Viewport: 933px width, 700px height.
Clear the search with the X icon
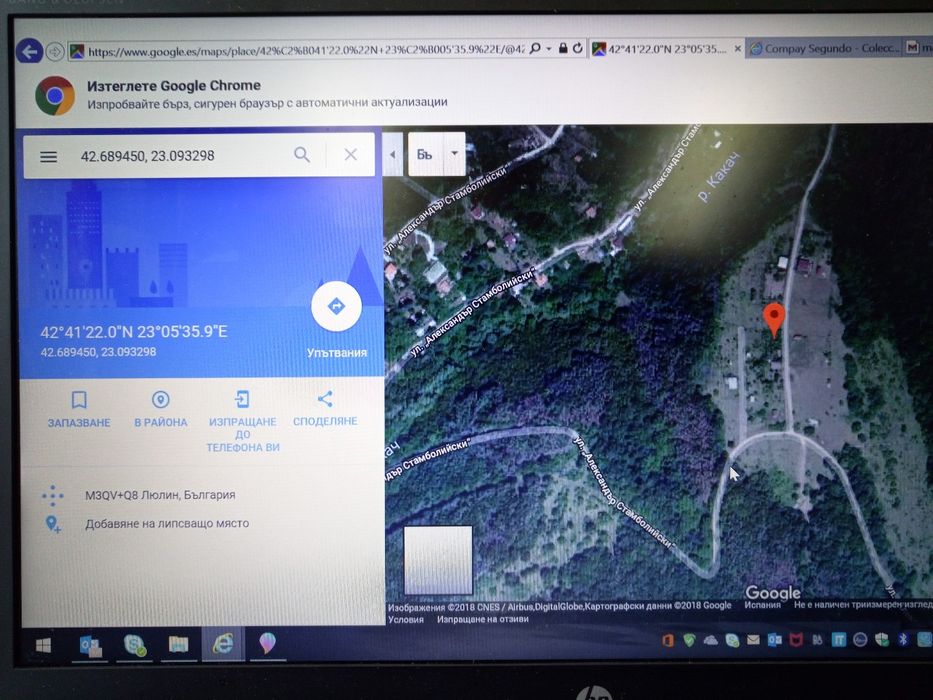click(350, 155)
